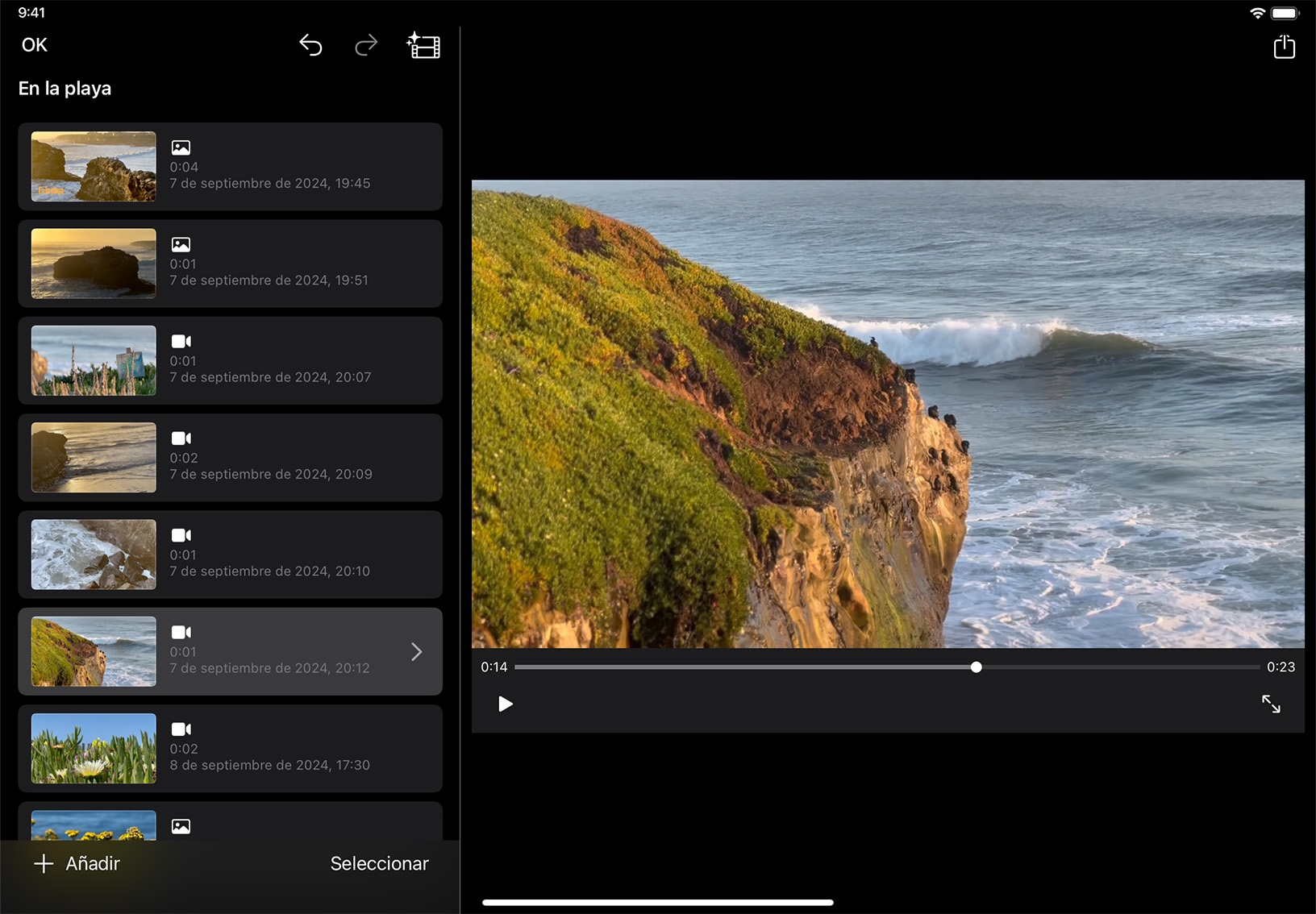Click the 0:23 total duration label

point(1281,667)
